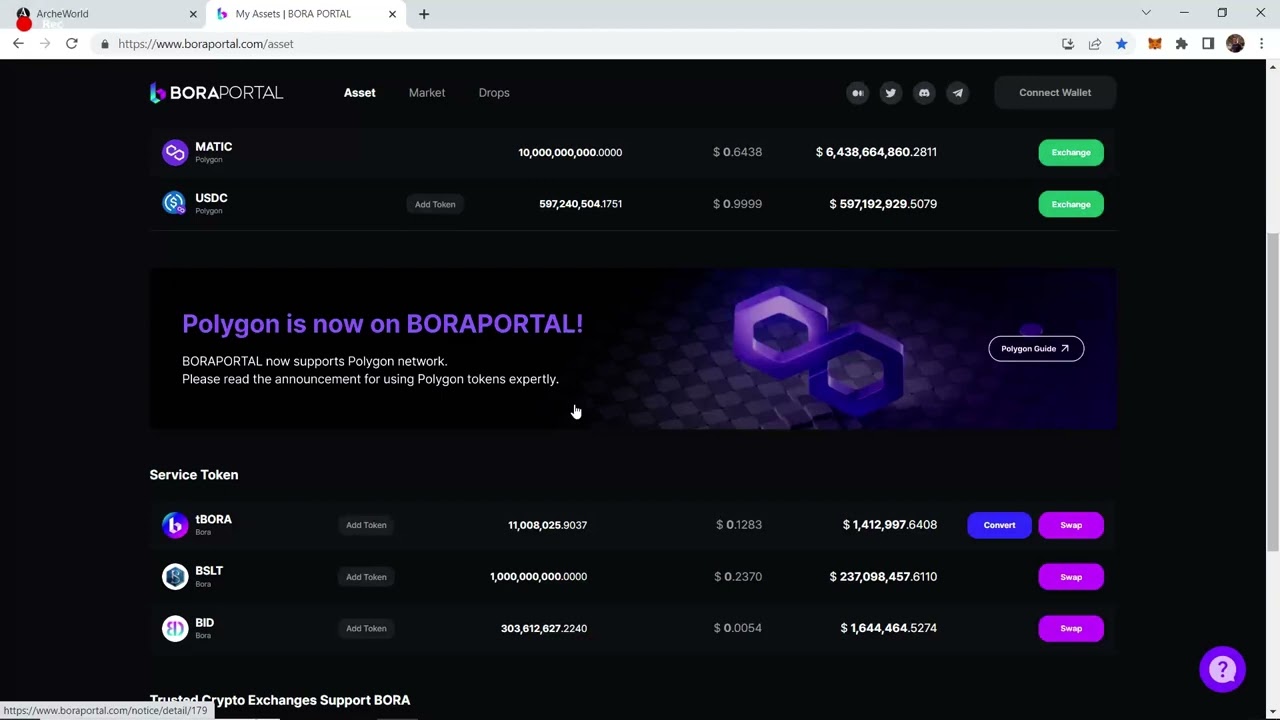Click the 'Polygon is now on BORAPORTAL!' headline

pyautogui.click(x=382, y=324)
